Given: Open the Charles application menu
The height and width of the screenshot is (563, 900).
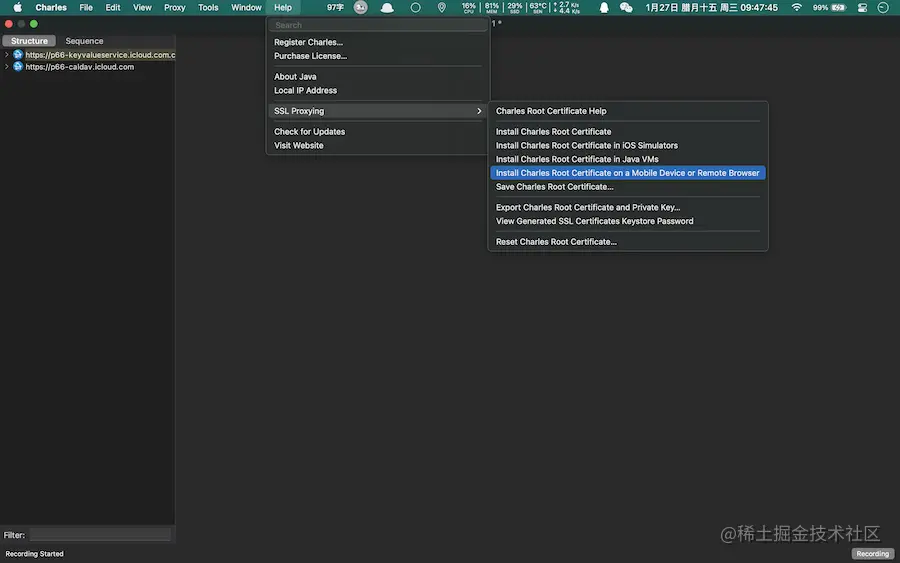Looking at the screenshot, I should 51,7.
